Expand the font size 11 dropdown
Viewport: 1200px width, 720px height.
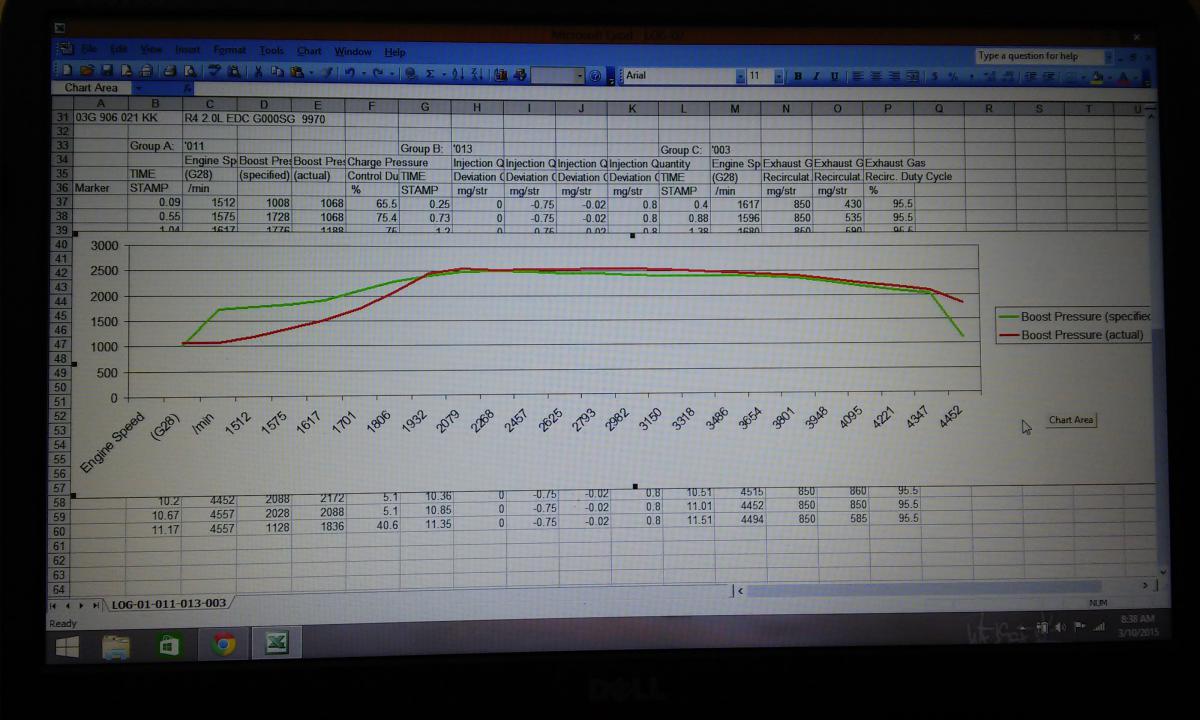tap(781, 76)
